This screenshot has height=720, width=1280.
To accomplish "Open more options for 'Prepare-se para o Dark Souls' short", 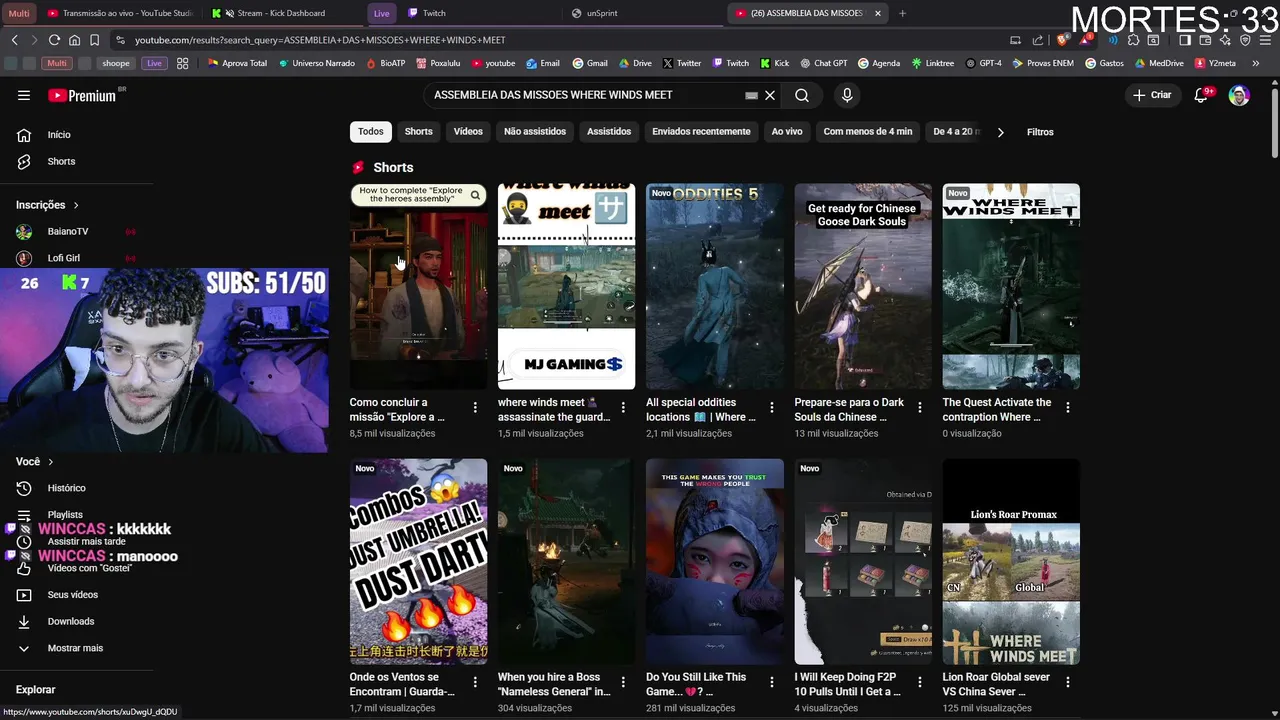I will coord(920,407).
